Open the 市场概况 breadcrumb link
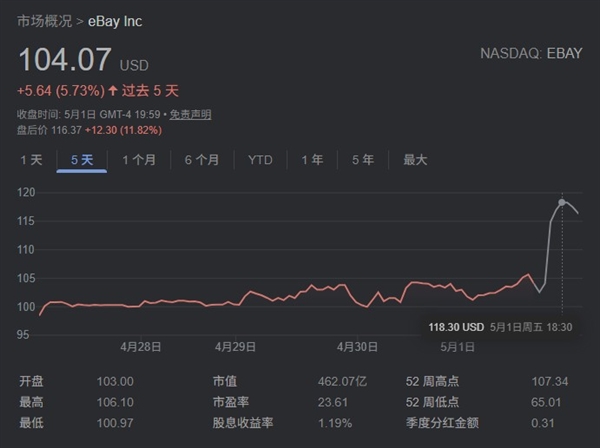The image size is (600, 448). 44,21
